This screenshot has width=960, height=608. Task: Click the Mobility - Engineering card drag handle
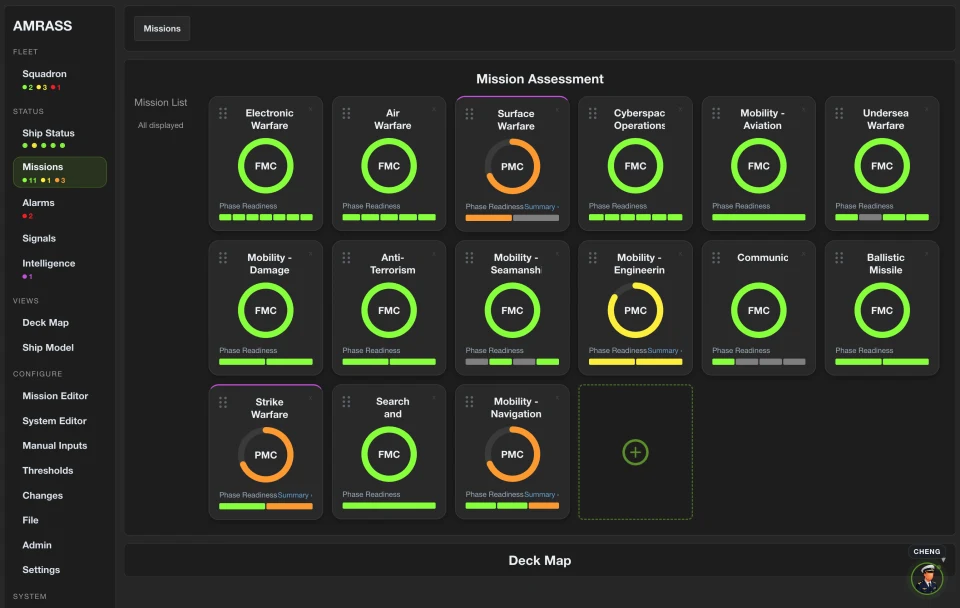pyautogui.click(x=593, y=258)
